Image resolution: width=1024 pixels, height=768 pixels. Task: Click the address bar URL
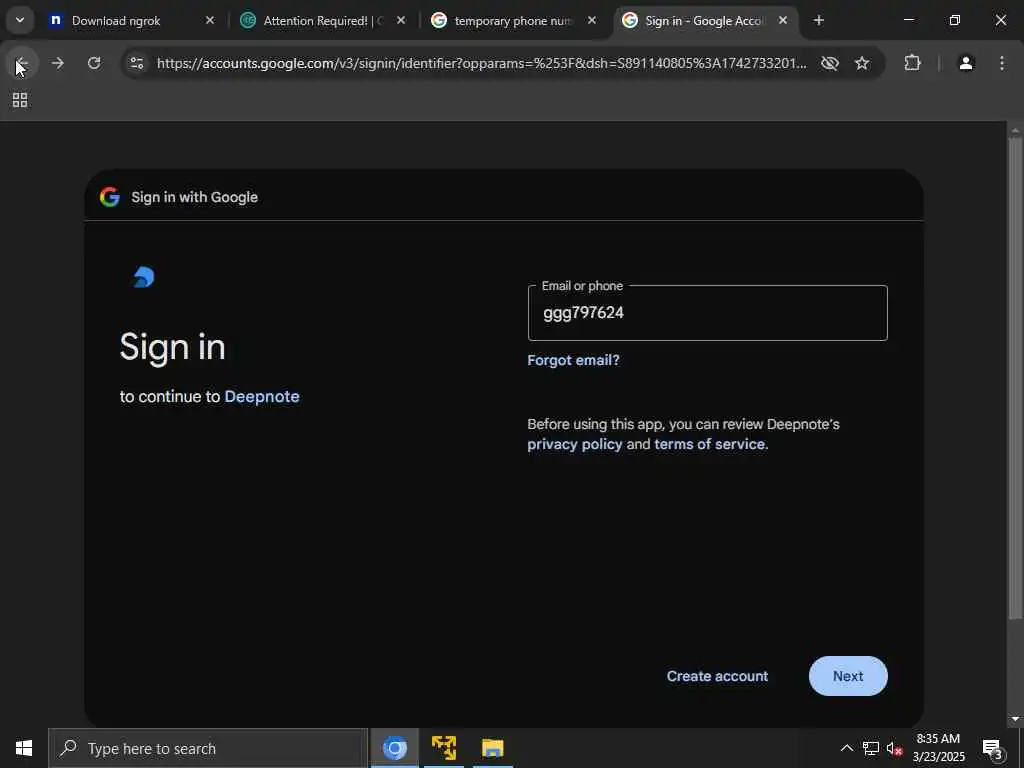481,63
